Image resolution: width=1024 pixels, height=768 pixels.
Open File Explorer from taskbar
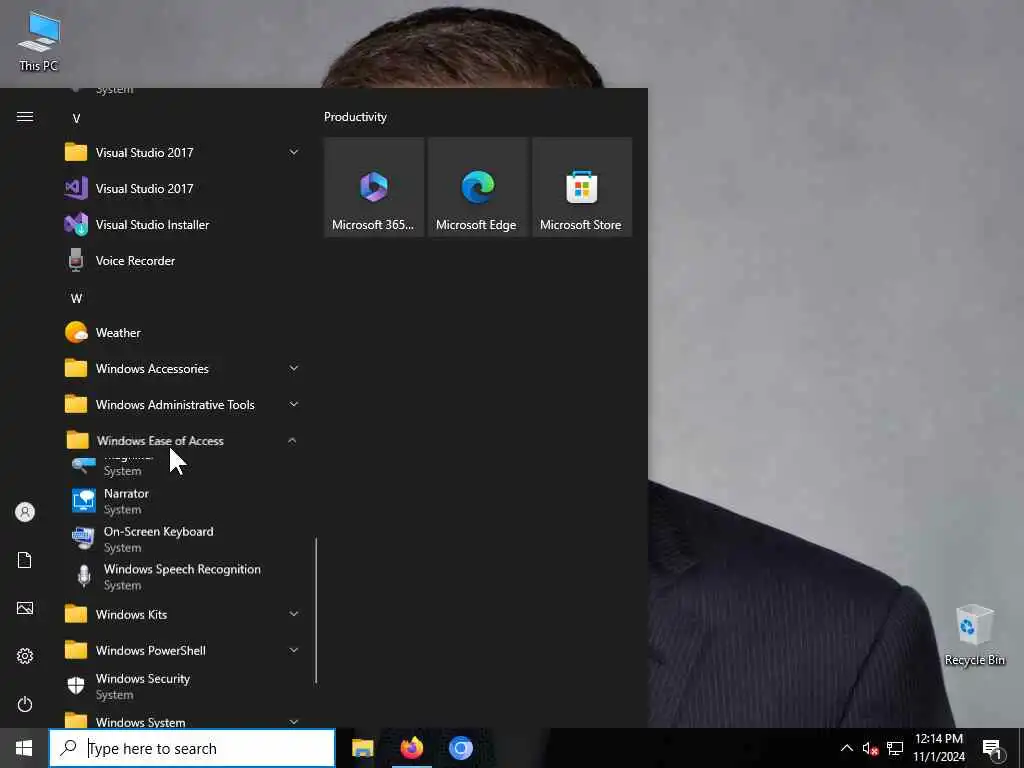click(362, 748)
